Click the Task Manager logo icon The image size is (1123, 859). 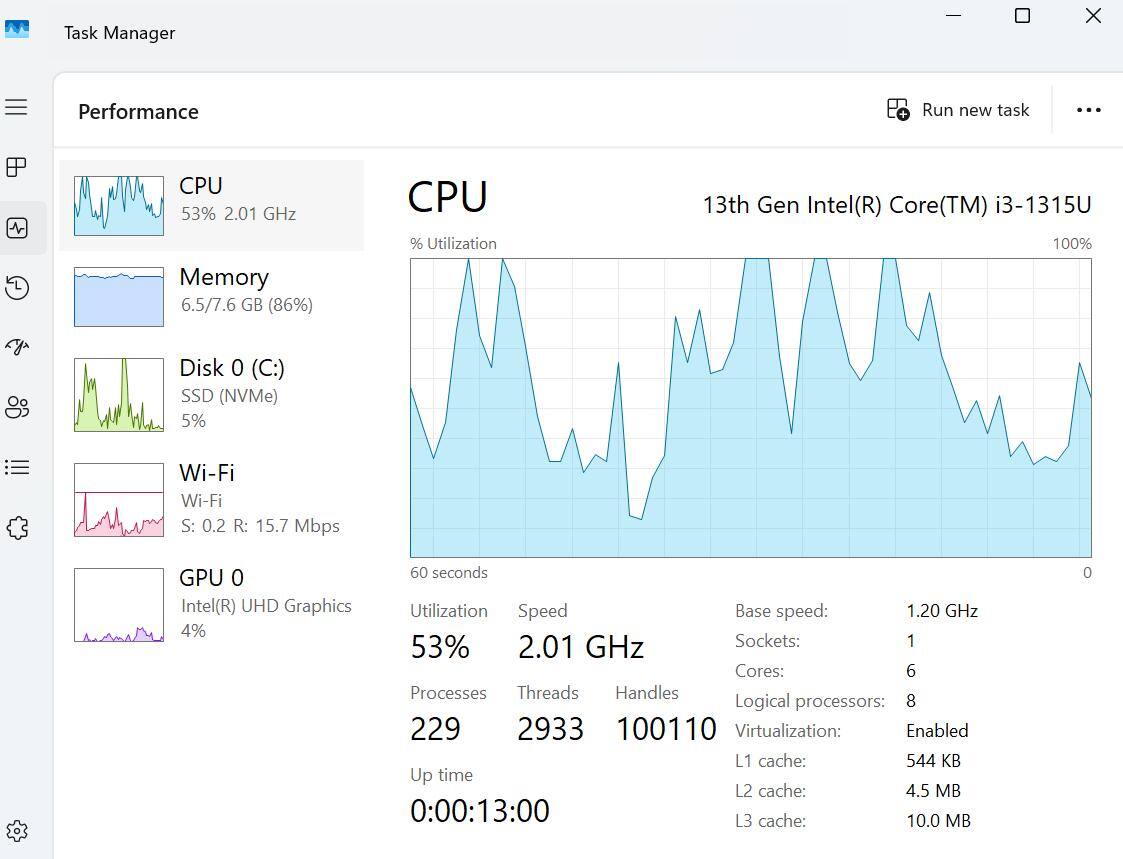click(18, 30)
